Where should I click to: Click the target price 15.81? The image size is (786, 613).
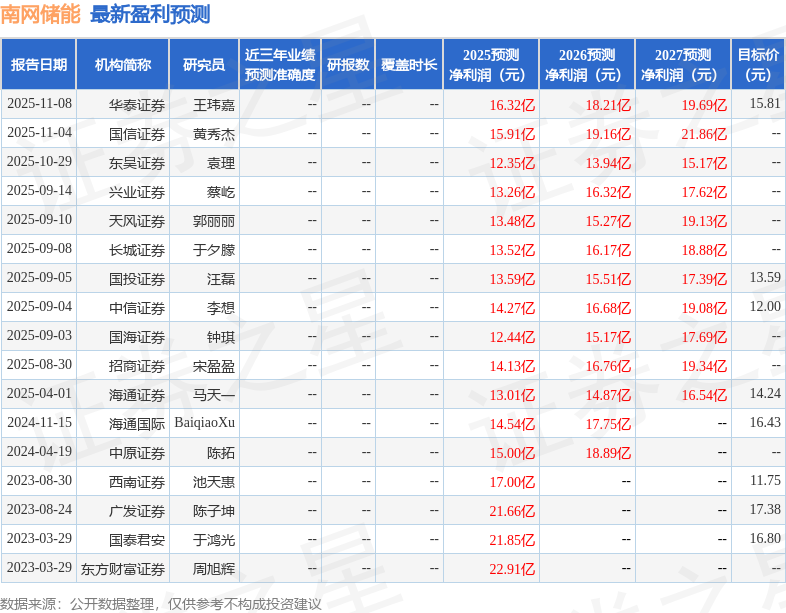(765, 104)
